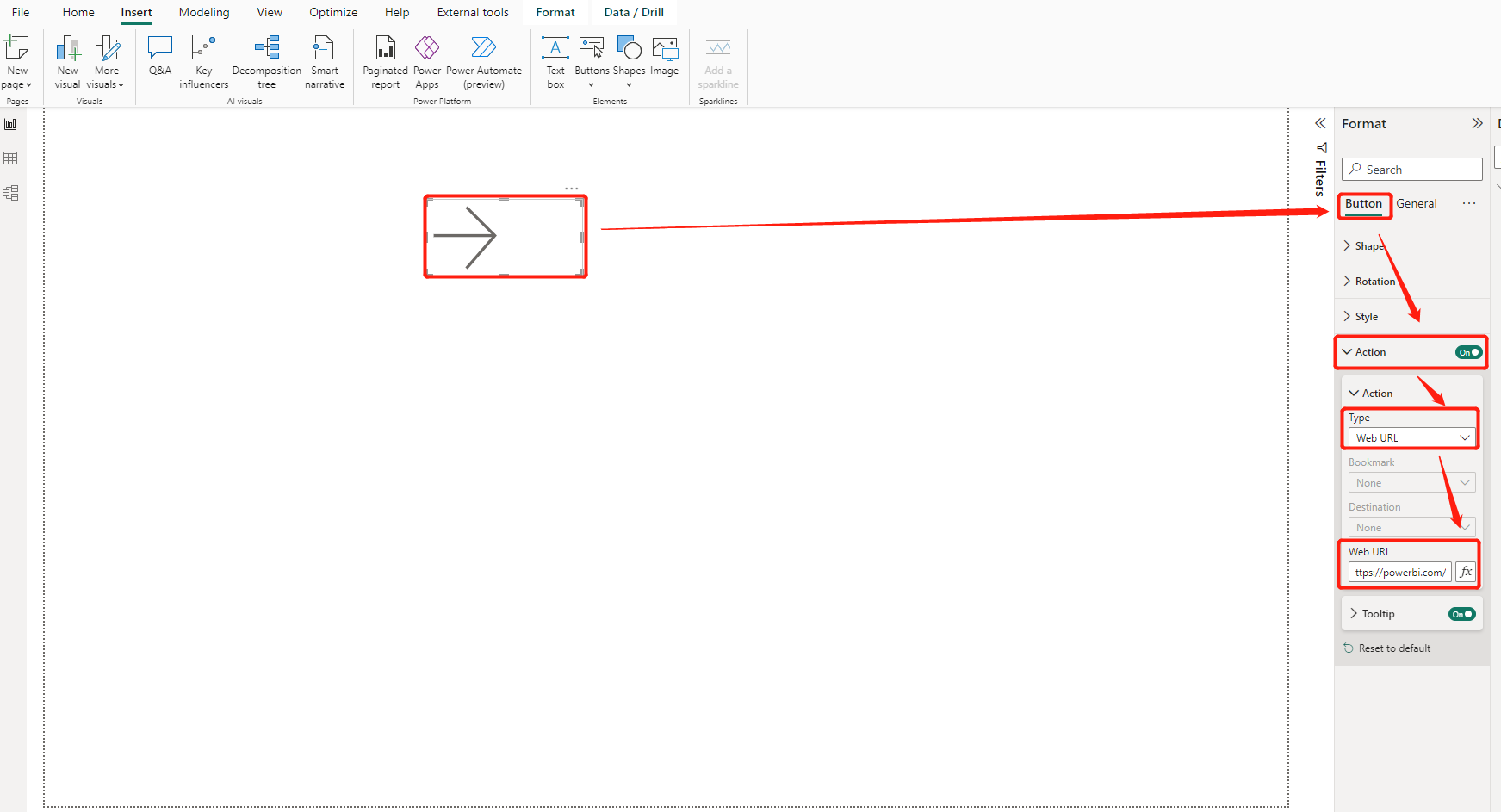
Task: Open the Help ribbon tab
Action: [x=397, y=12]
